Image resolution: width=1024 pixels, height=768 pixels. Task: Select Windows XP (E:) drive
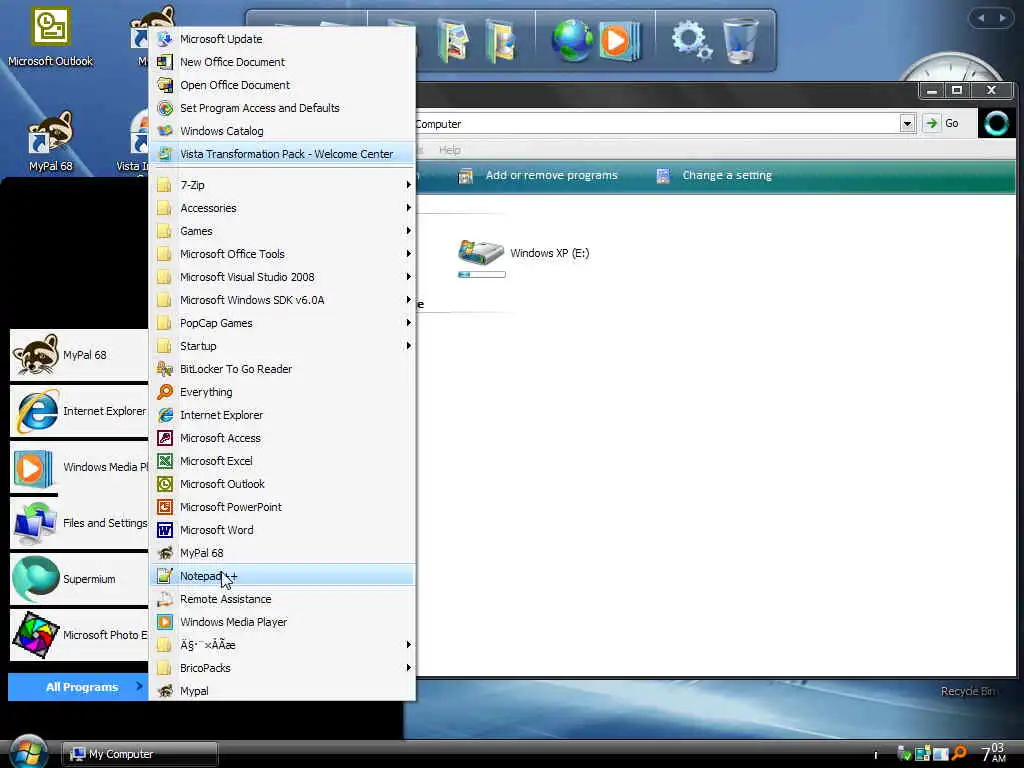[523, 258]
